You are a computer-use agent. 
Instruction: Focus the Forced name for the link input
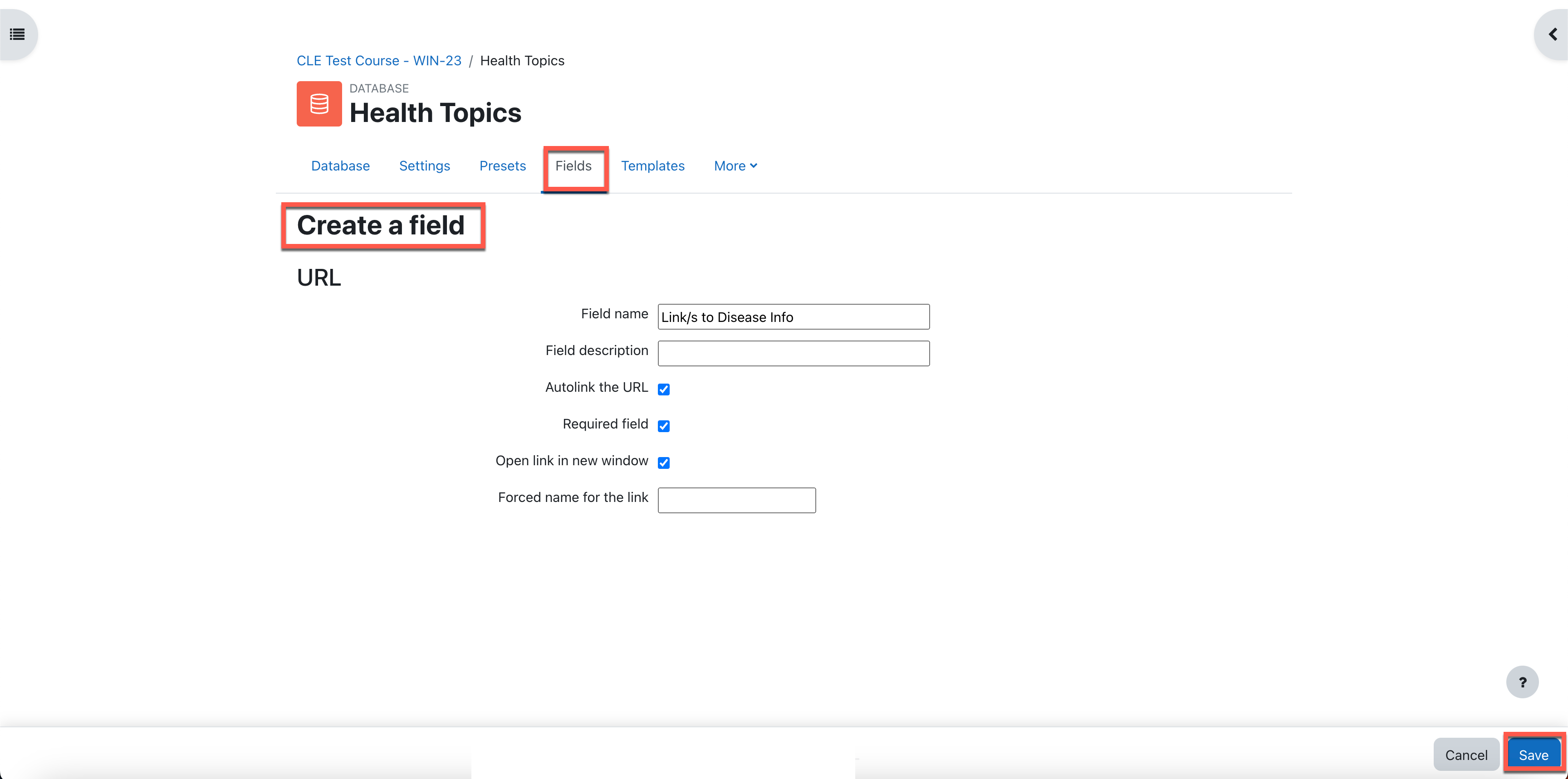point(736,500)
